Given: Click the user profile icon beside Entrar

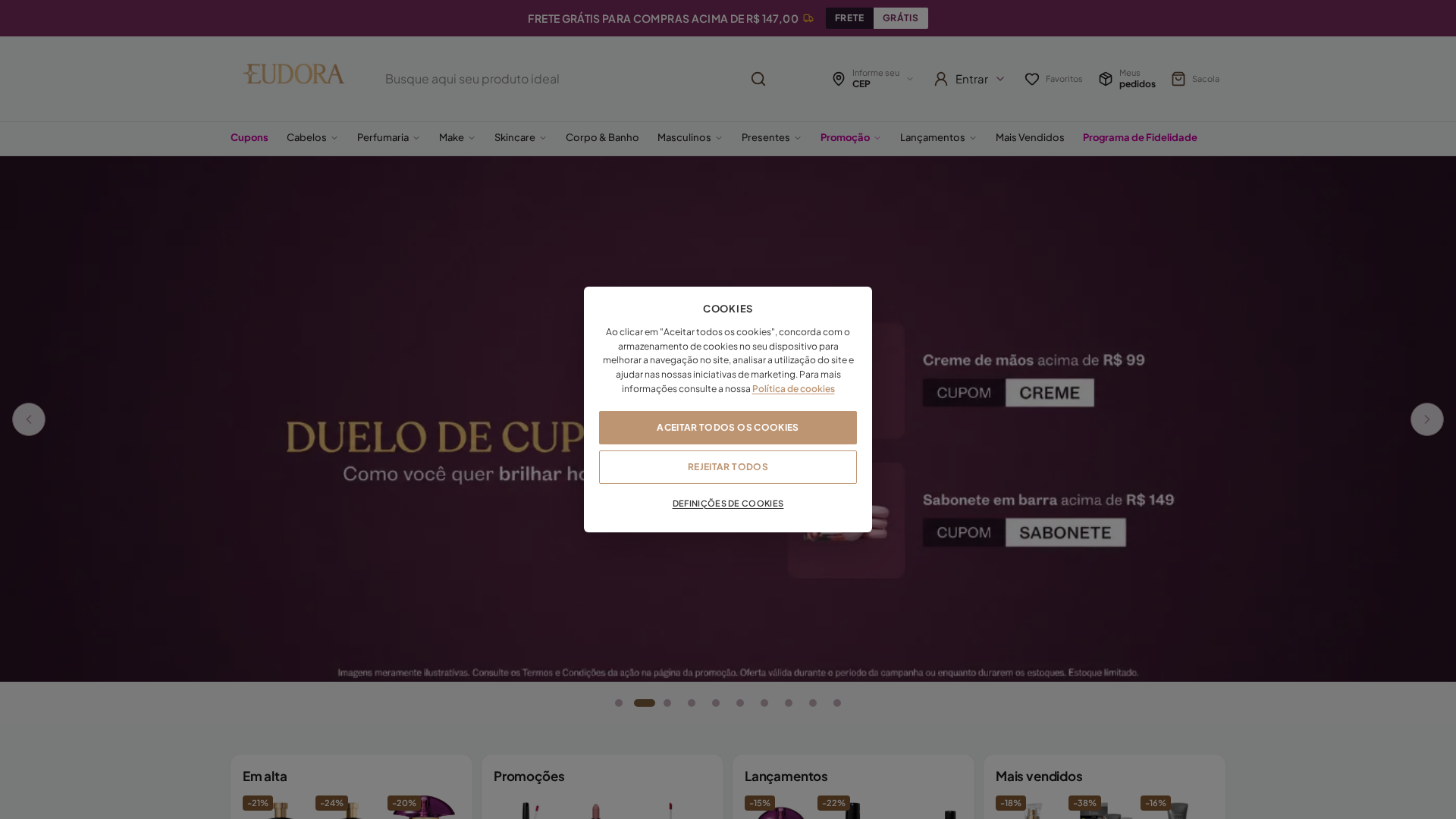Looking at the screenshot, I should (941, 79).
